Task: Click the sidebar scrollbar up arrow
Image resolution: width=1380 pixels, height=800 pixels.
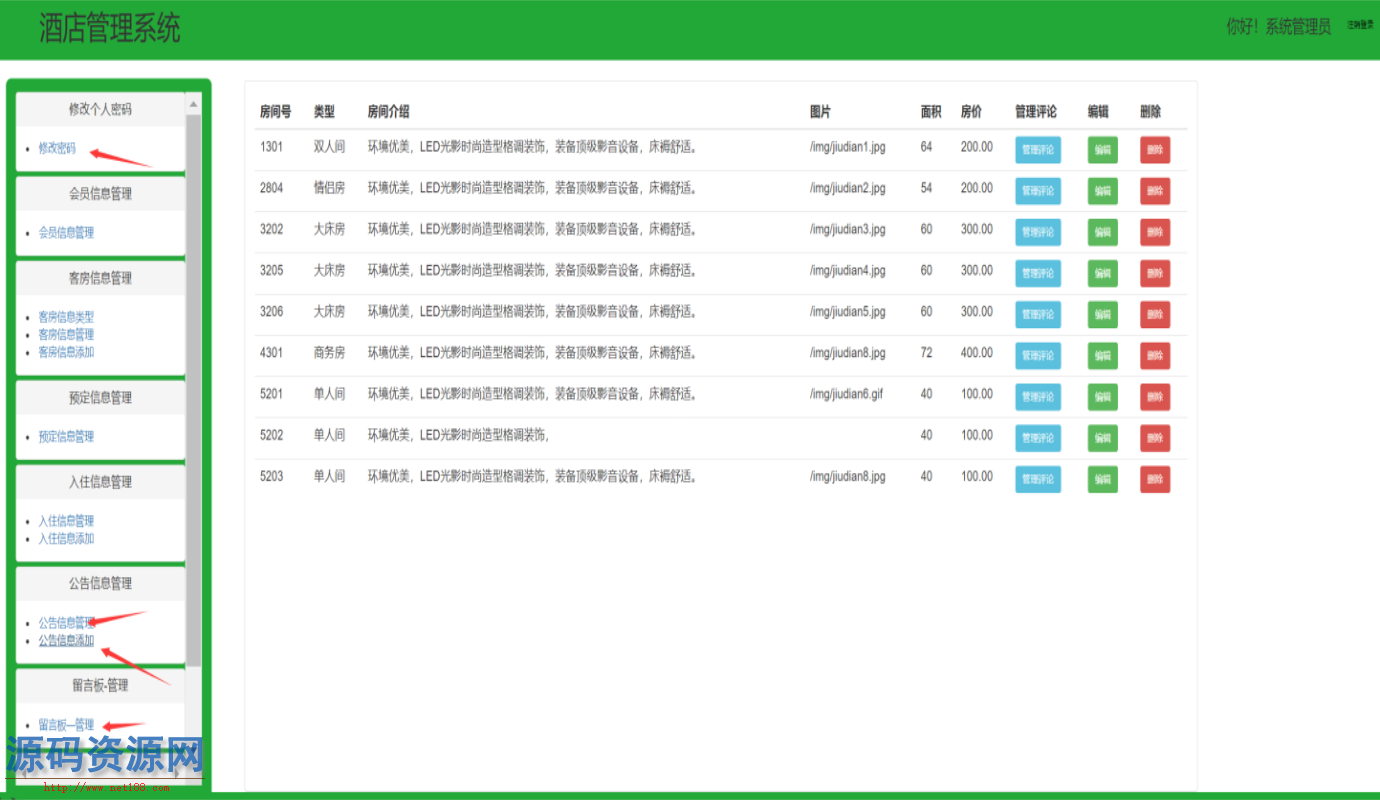Action: [x=193, y=104]
